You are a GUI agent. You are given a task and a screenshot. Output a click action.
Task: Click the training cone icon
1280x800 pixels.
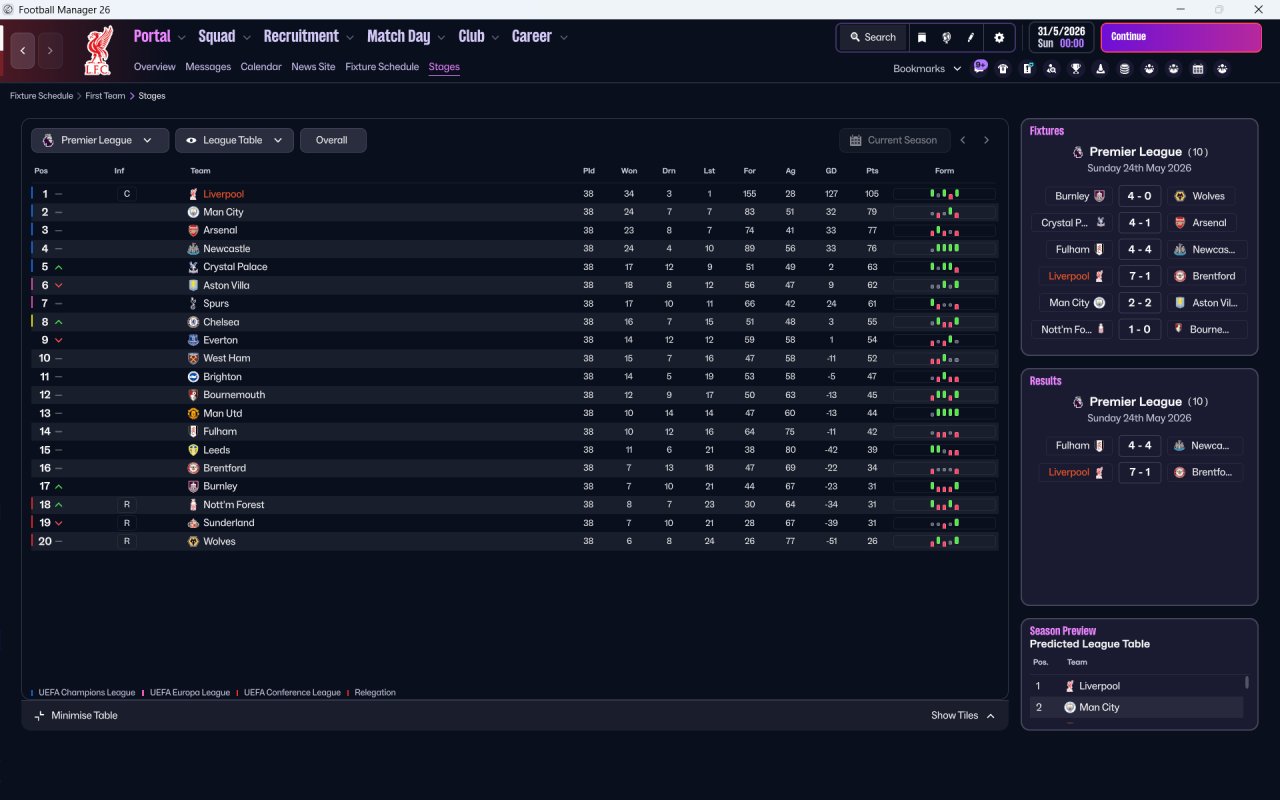(x=1100, y=69)
